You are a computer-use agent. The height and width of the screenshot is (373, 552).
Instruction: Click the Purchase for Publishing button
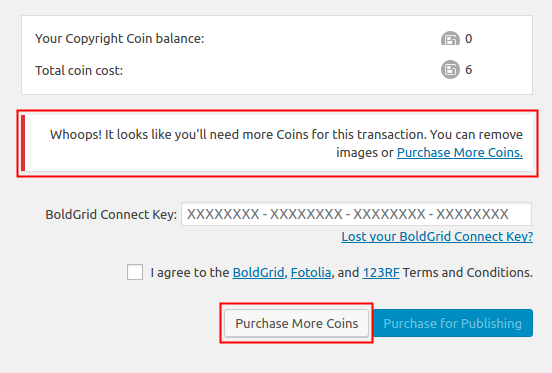click(x=453, y=323)
